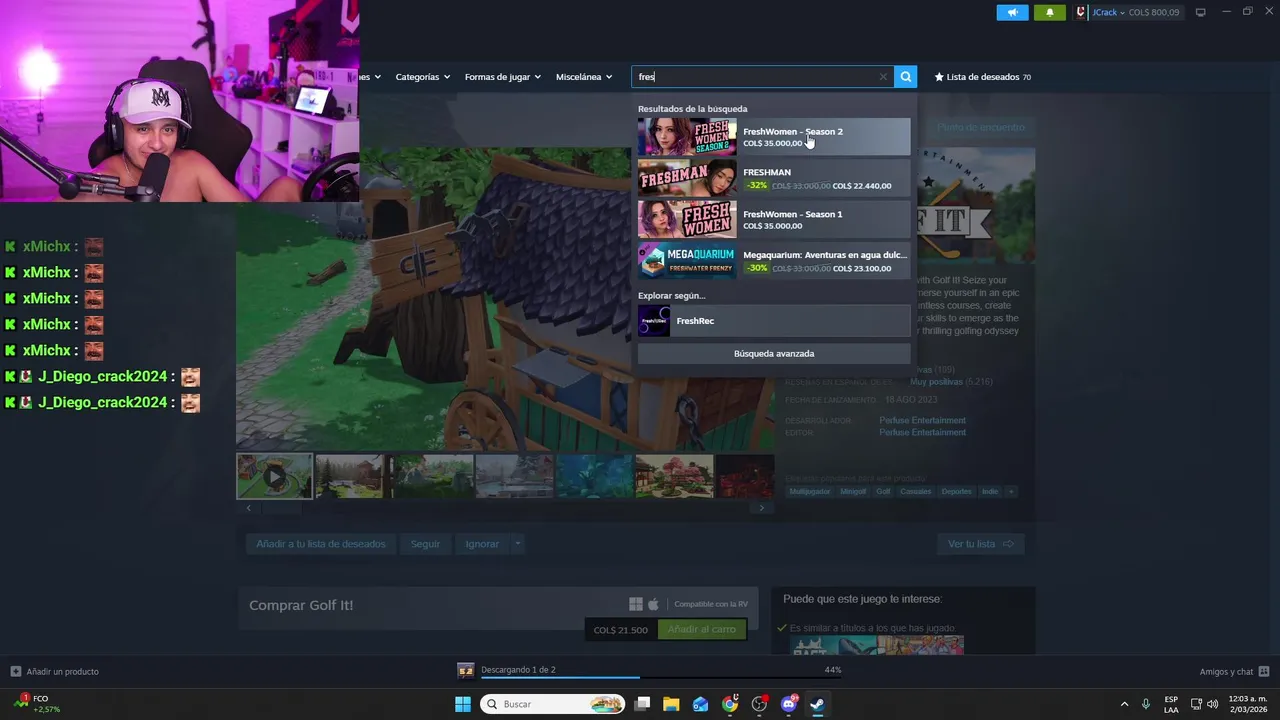Open Google Chrome from taskbar

(730, 704)
